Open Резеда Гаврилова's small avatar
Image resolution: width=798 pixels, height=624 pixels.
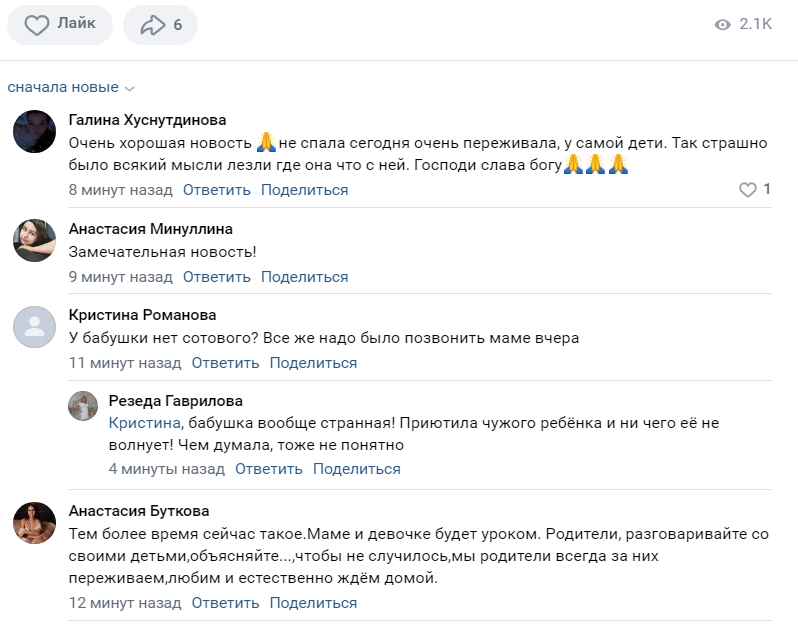click(82, 406)
